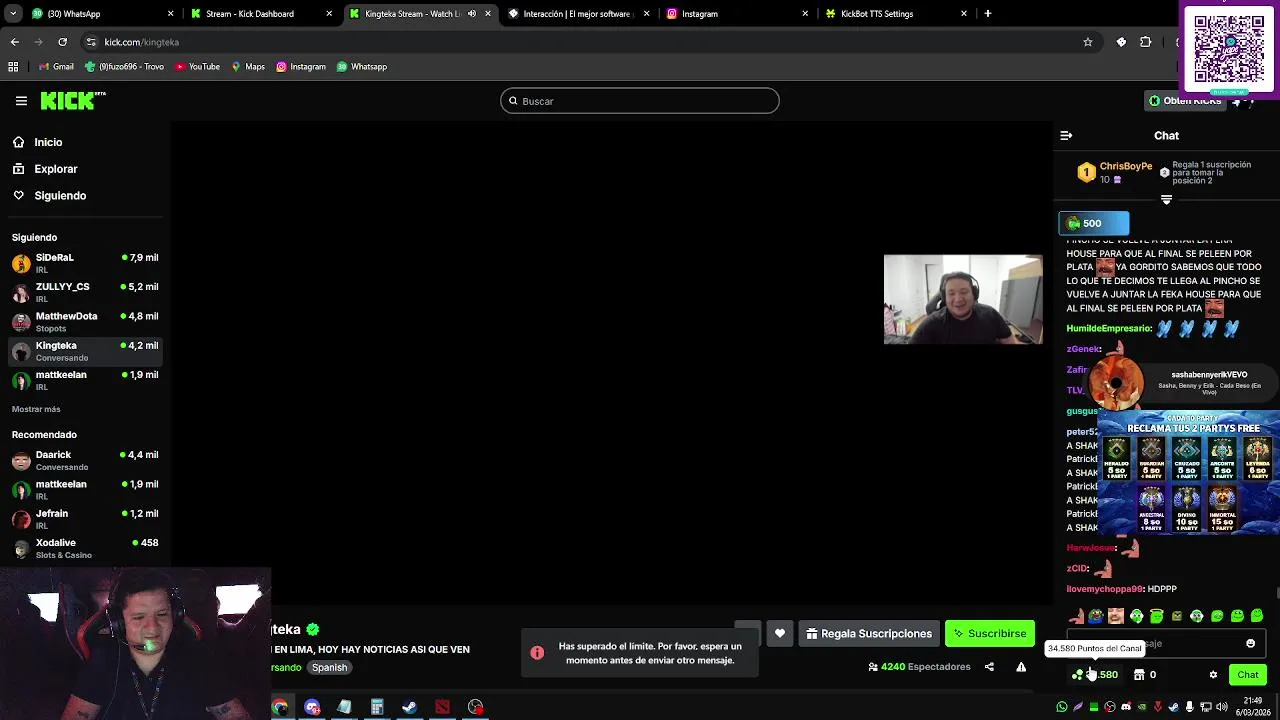Open channel points balance
The height and width of the screenshot is (720, 1280).
1096,675
